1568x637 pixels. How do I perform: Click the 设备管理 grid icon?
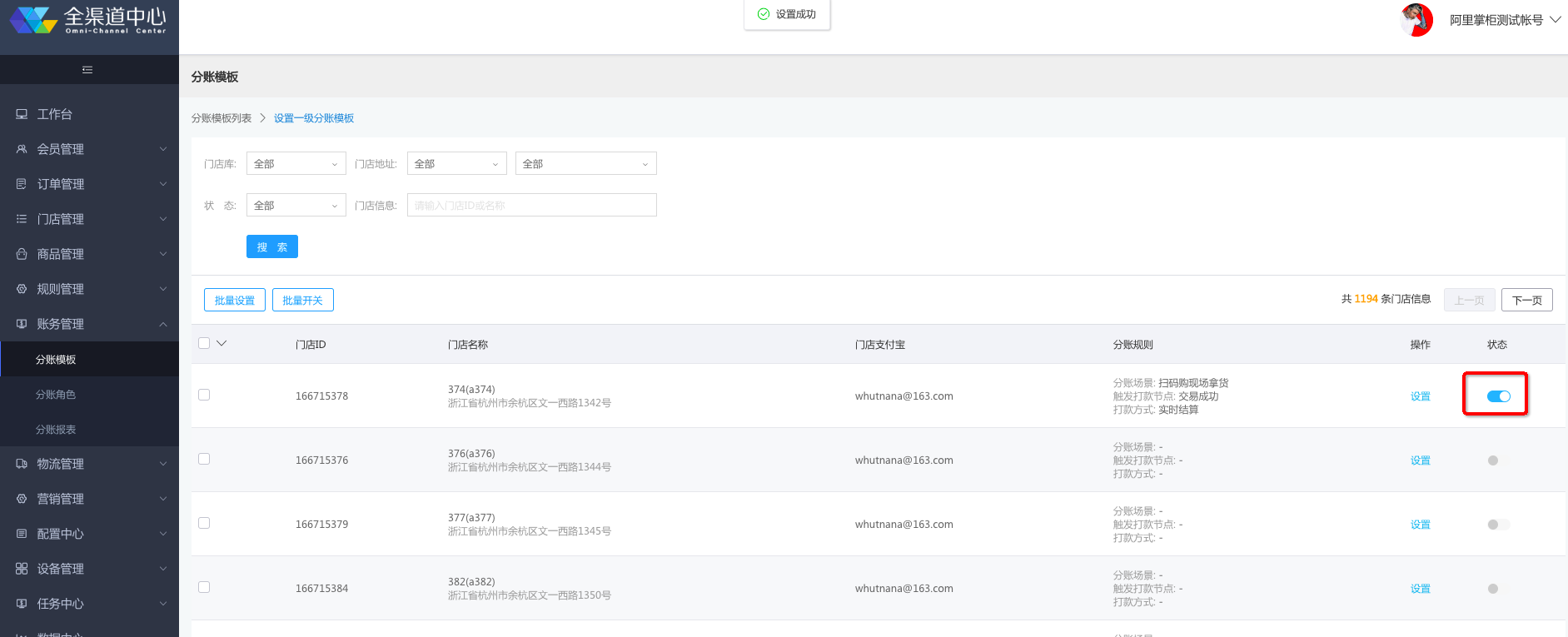pos(22,569)
